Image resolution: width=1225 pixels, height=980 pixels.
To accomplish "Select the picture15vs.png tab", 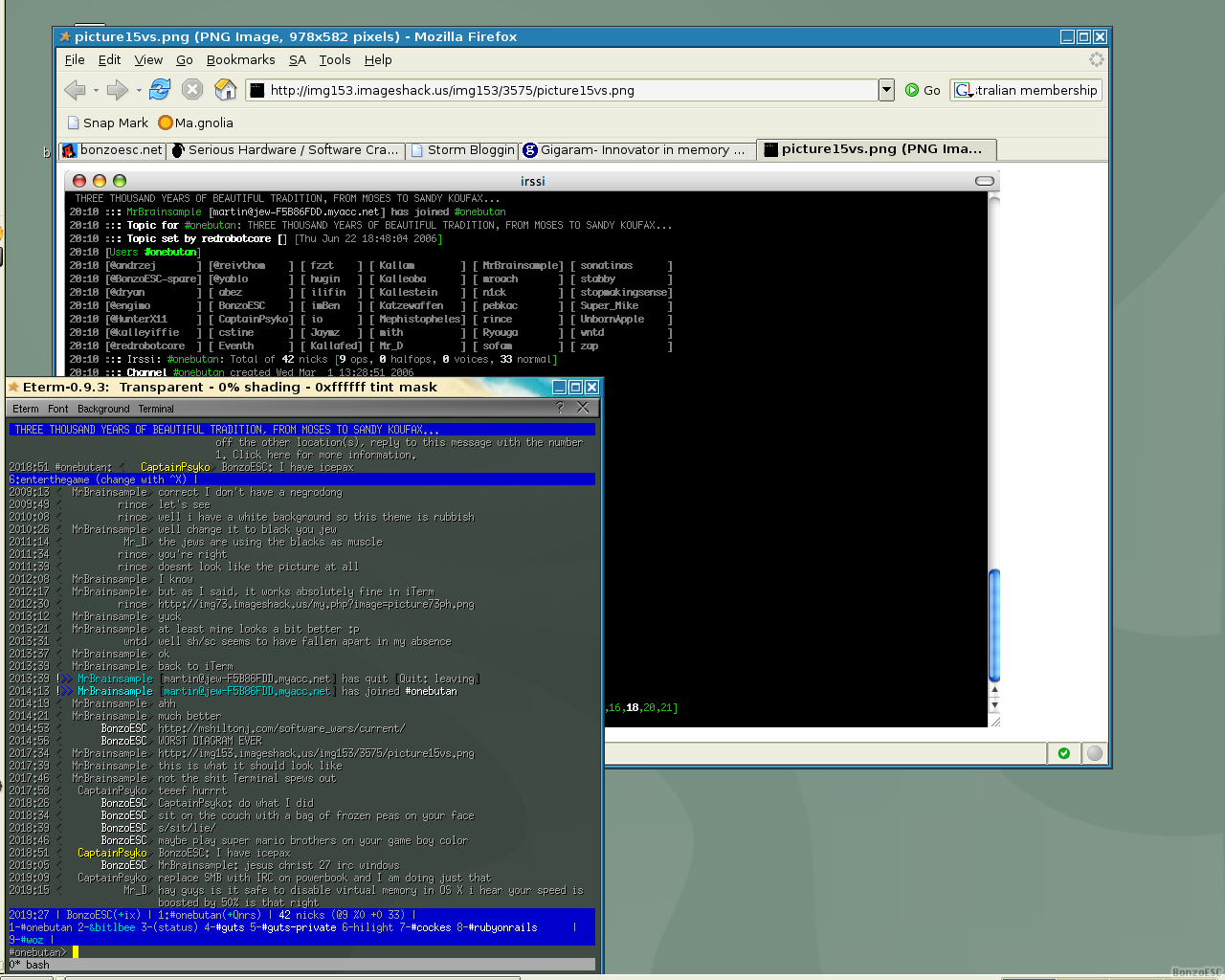I will coord(876,149).
